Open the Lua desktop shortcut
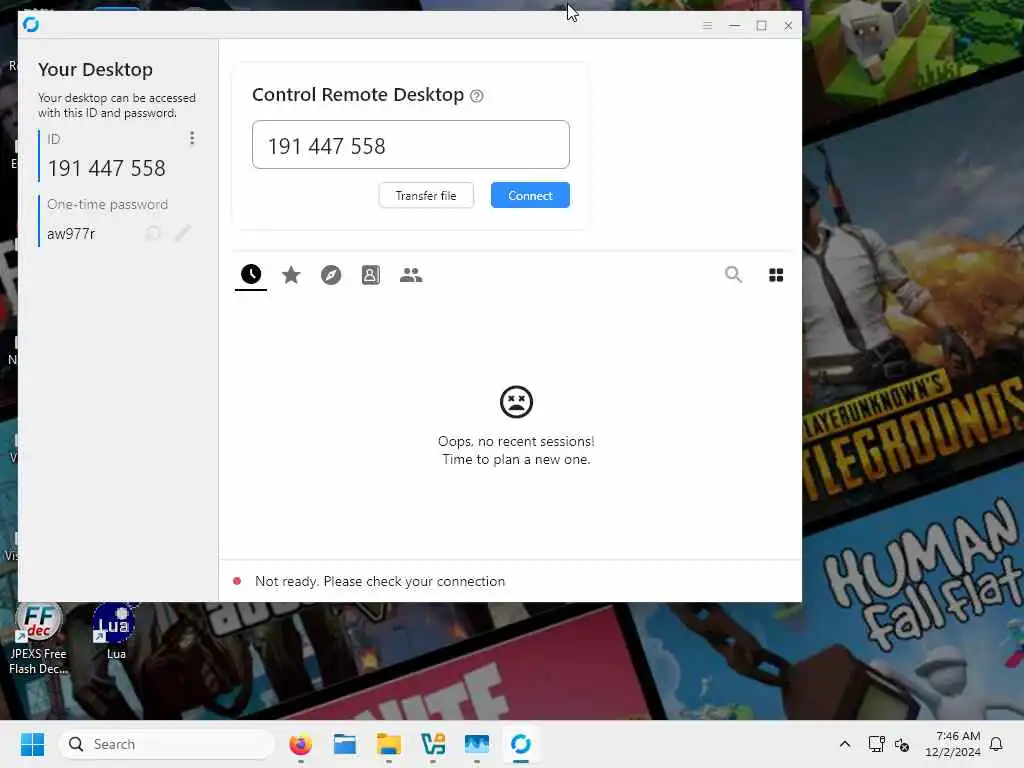Image resolution: width=1024 pixels, height=768 pixels. click(x=116, y=632)
